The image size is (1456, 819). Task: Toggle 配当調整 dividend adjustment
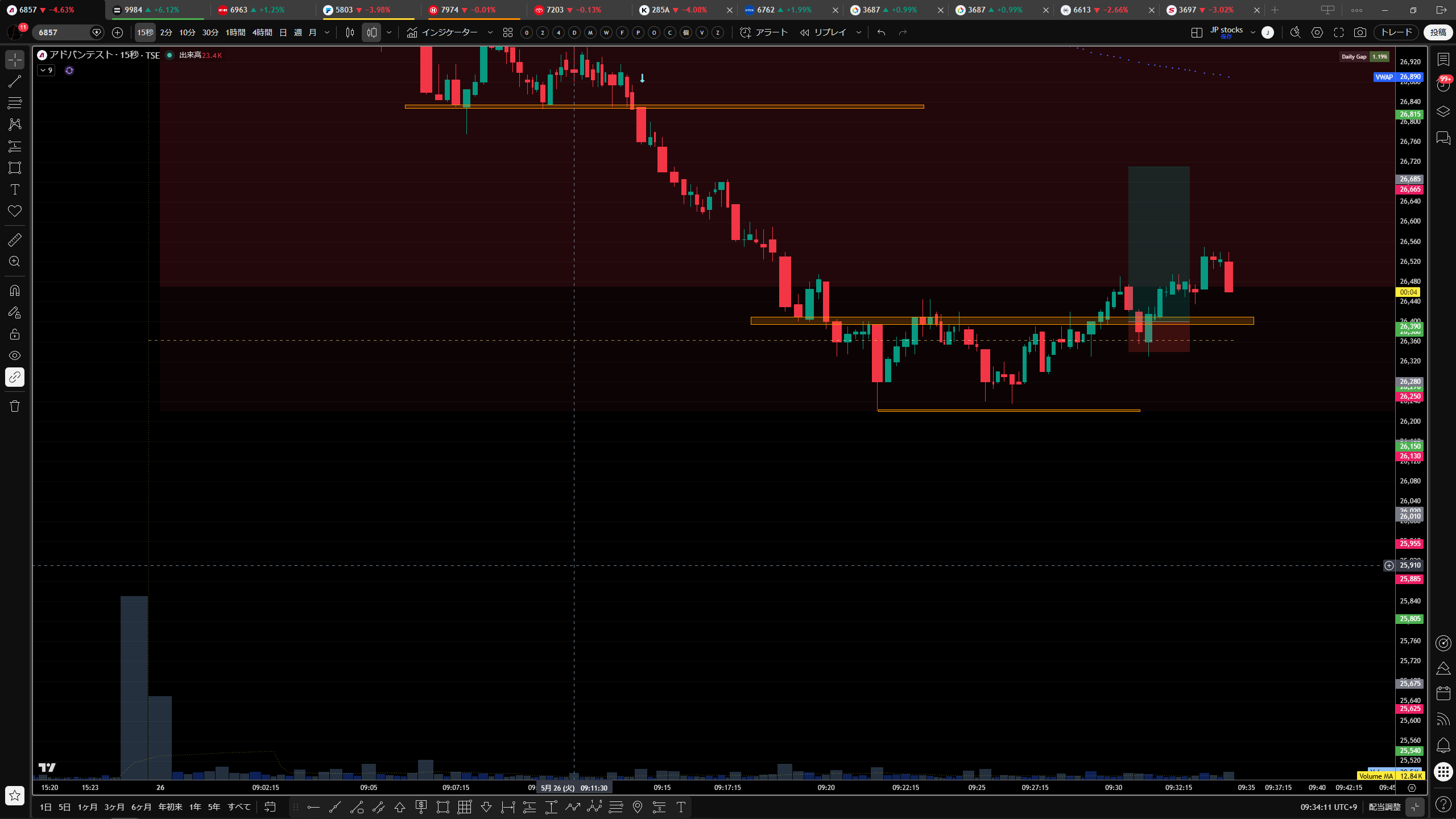coord(1384,807)
